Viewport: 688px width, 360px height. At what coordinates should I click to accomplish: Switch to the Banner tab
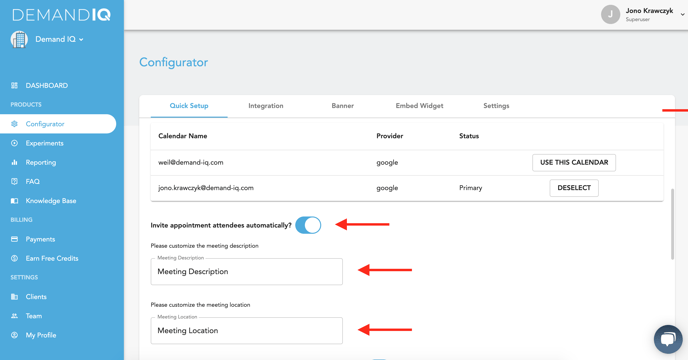coord(343,106)
